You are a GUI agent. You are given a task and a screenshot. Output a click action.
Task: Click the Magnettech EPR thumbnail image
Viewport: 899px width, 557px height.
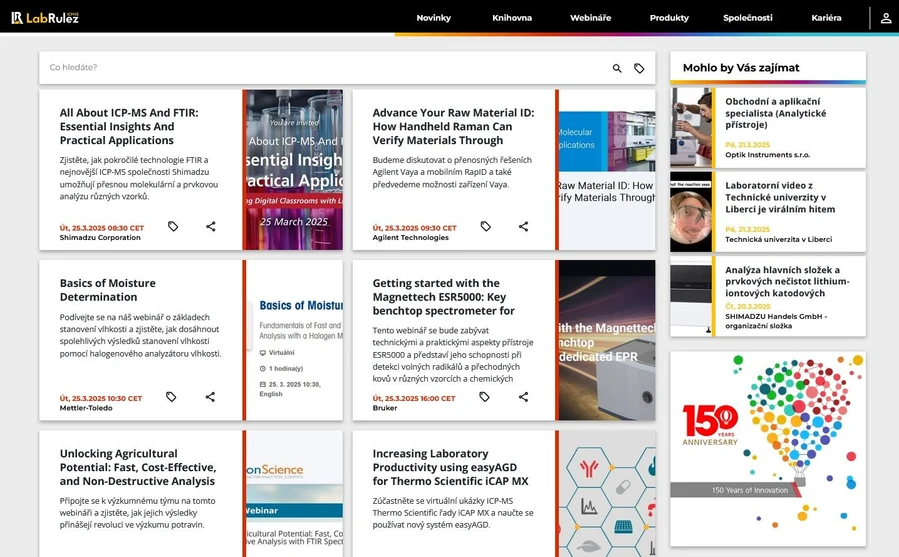[x=607, y=340]
